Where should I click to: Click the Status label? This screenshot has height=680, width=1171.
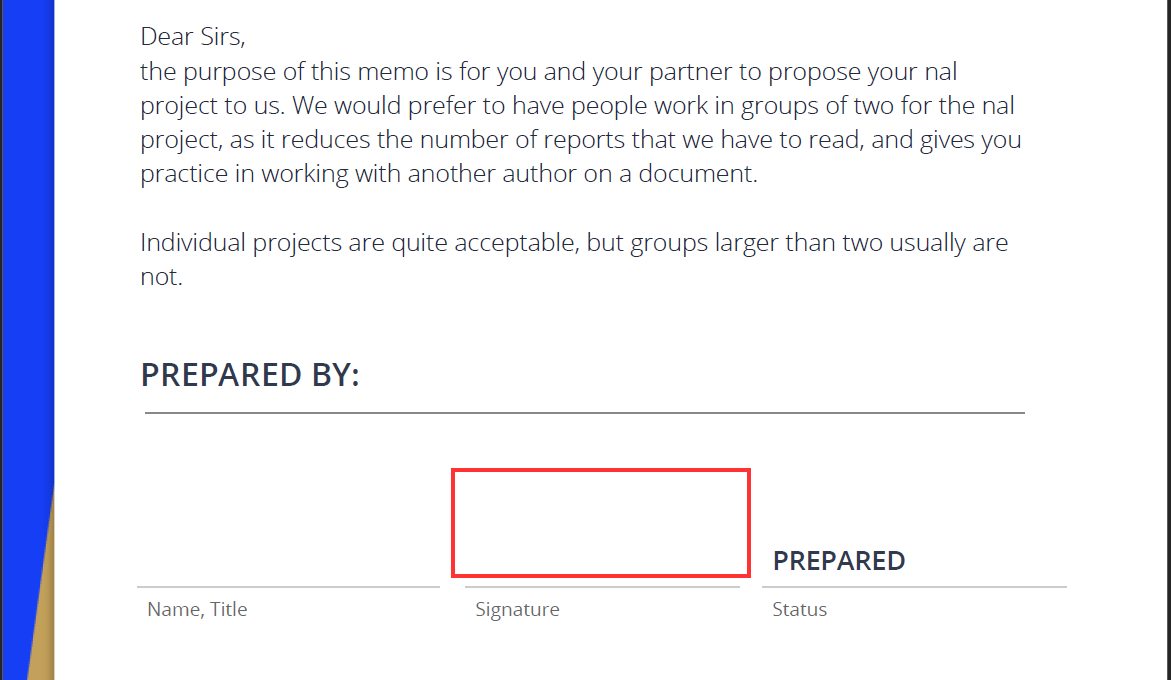(799, 610)
